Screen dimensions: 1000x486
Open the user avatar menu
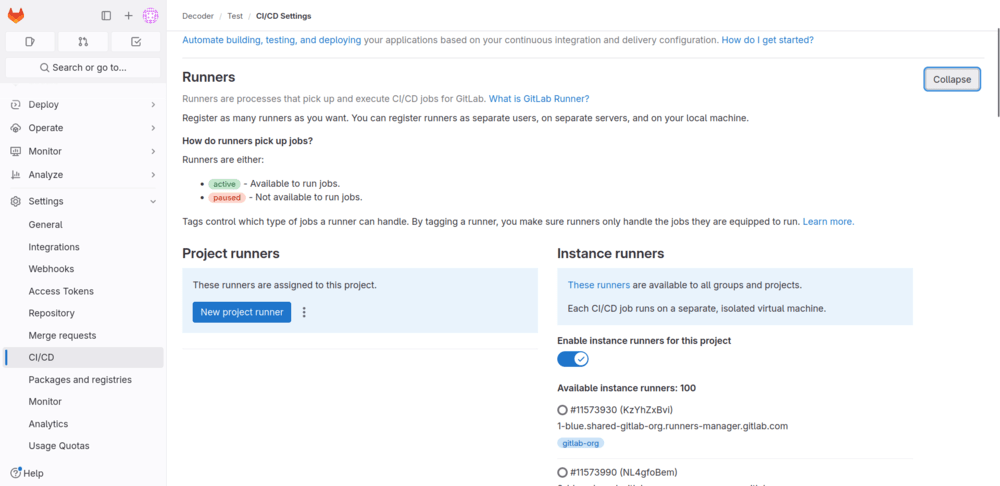150,16
